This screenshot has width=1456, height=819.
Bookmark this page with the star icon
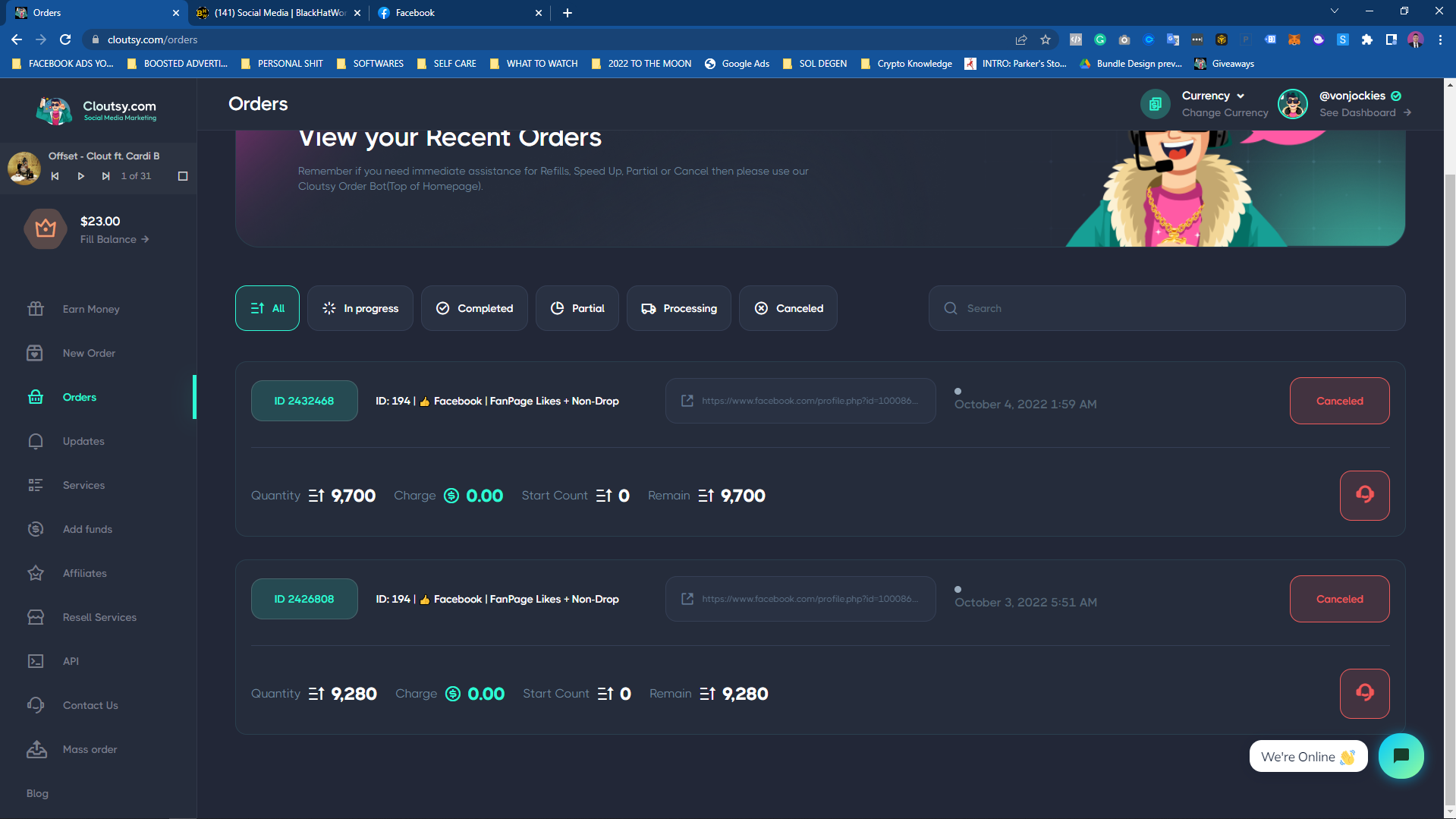(1046, 39)
